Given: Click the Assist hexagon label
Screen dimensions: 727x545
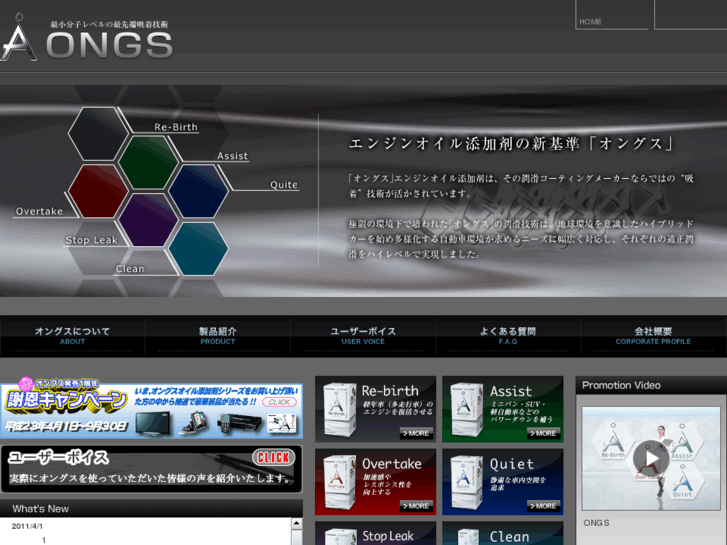Looking at the screenshot, I should click(x=233, y=156).
